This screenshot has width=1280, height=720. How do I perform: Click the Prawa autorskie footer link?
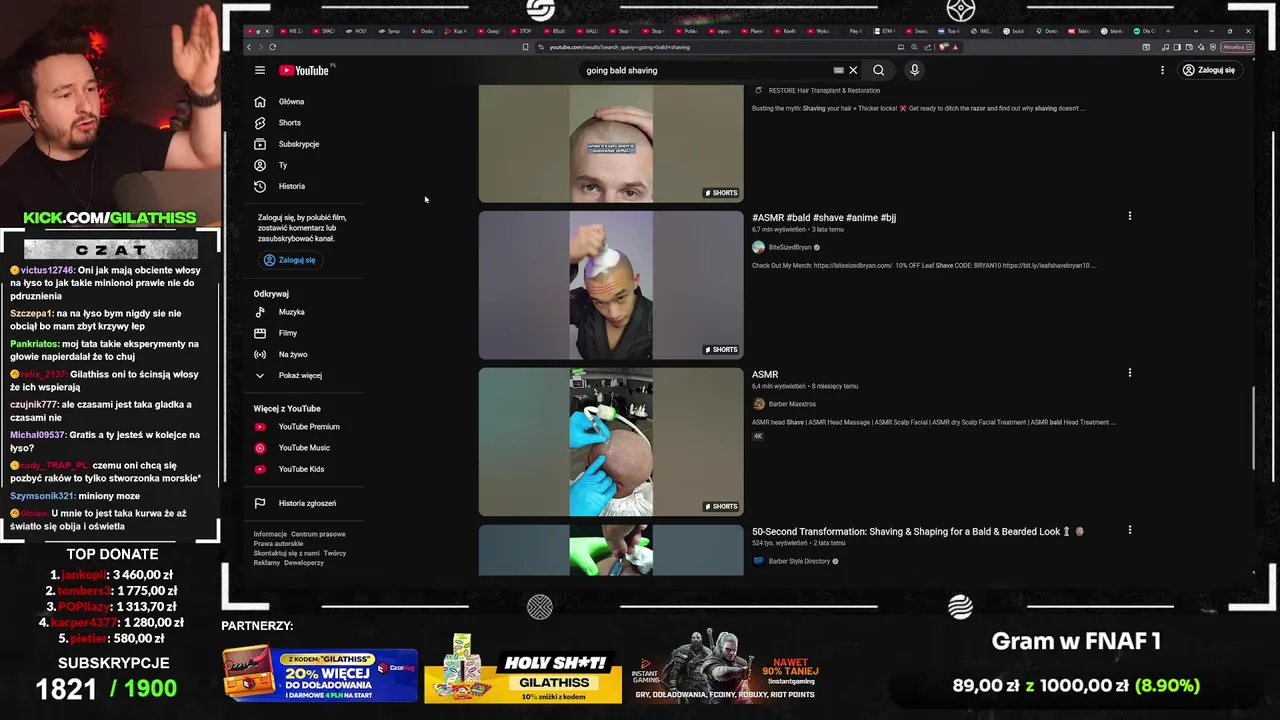(x=278, y=543)
